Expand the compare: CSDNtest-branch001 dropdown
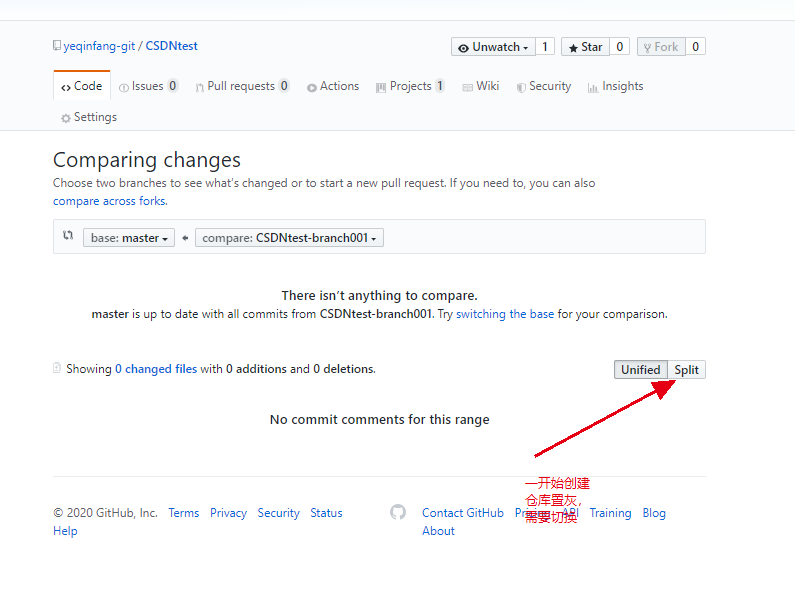Screen dimensions: 795x604 [289, 238]
